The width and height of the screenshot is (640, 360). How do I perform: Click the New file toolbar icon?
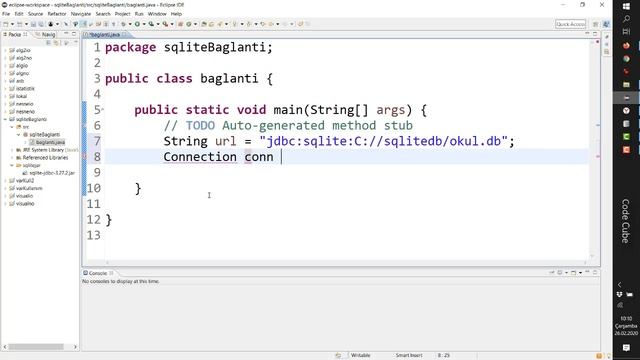point(6,24)
